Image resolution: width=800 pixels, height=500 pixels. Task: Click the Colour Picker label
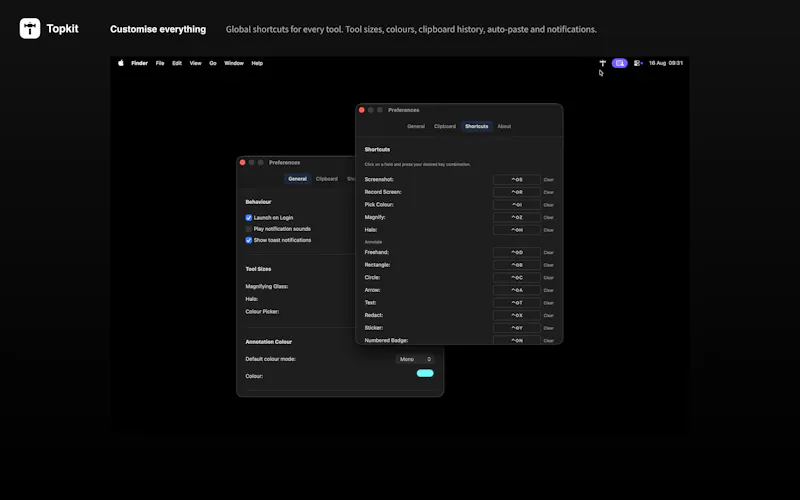[262, 312]
